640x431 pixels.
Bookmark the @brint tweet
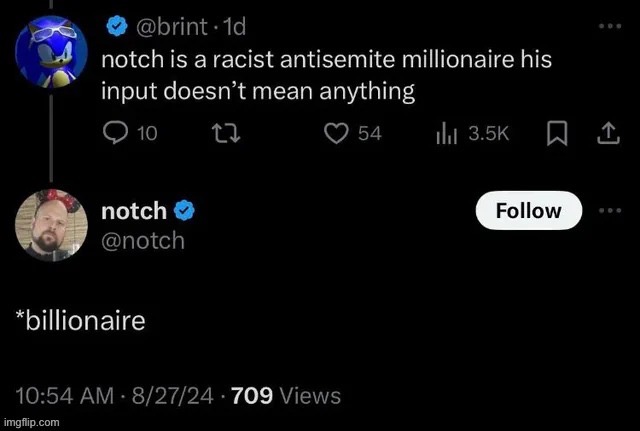(x=558, y=134)
